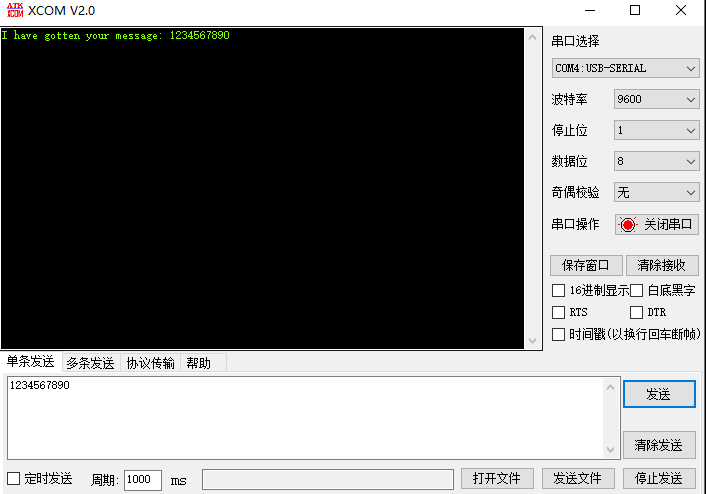Viewport: 706px width, 494px height.
Task: Open the 协议传输 tab
Action: [150, 363]
